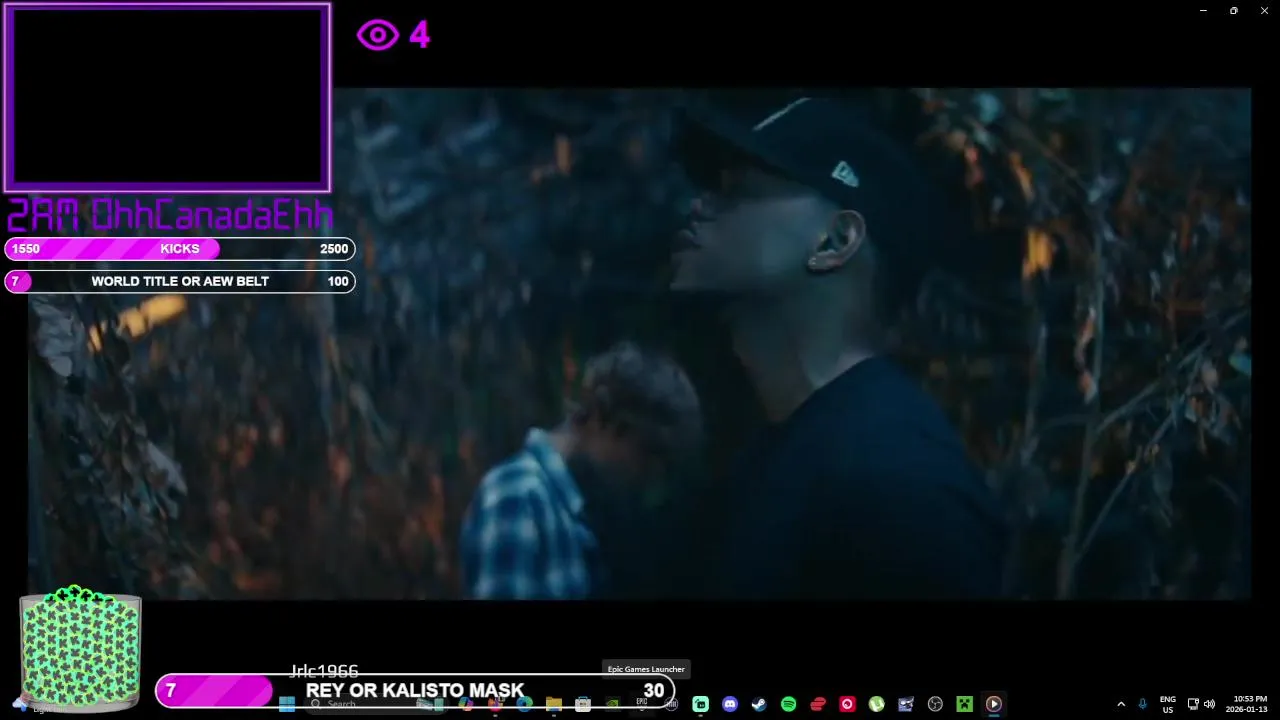
Task: Click the microphone tray icon
Action: pyautogui.click(x=1142, y=704)
